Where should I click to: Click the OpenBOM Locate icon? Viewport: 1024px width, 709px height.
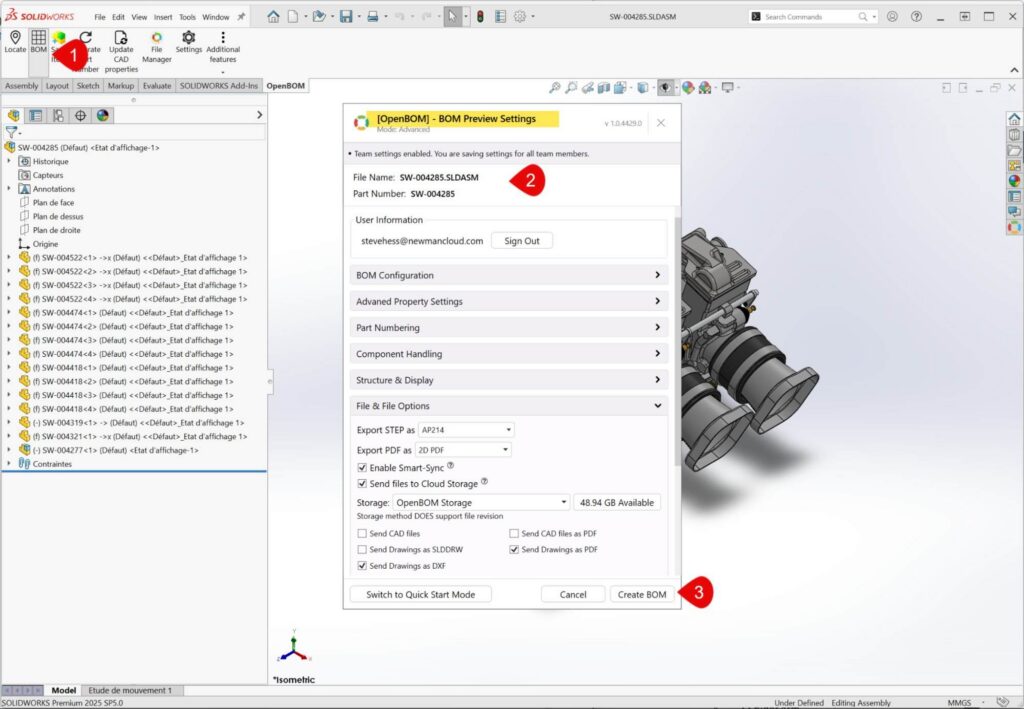(15, 37)
